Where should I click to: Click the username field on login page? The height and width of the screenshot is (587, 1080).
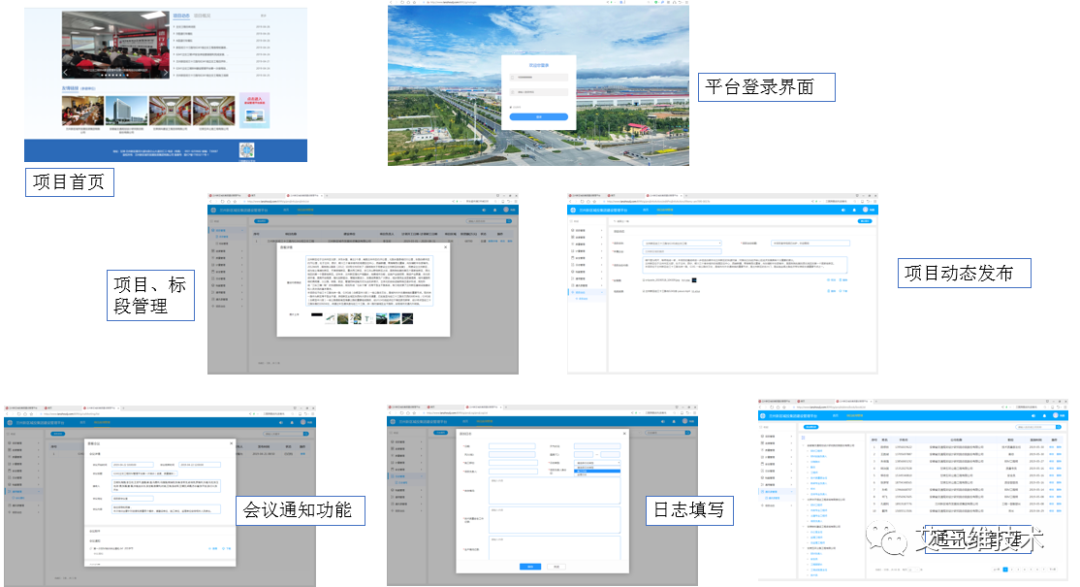[539, 77]
